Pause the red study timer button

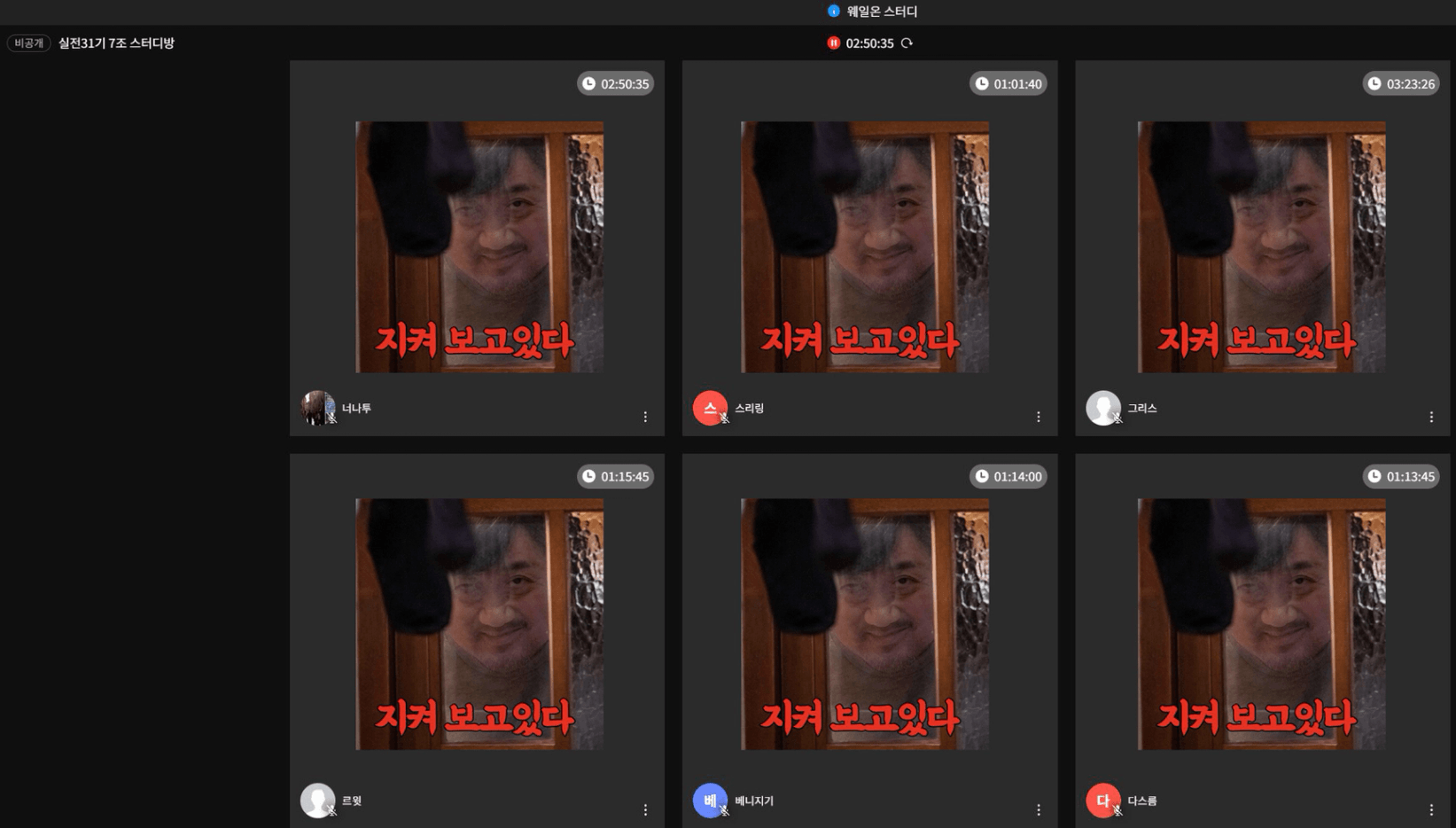833,43
